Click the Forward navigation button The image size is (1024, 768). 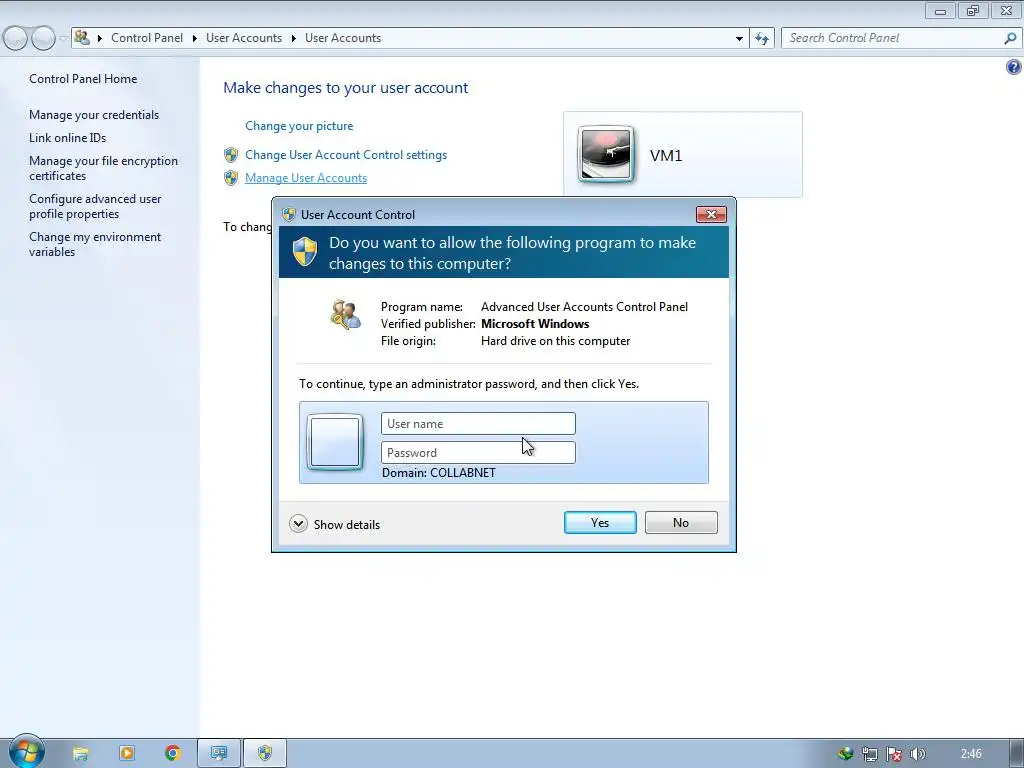43,38
